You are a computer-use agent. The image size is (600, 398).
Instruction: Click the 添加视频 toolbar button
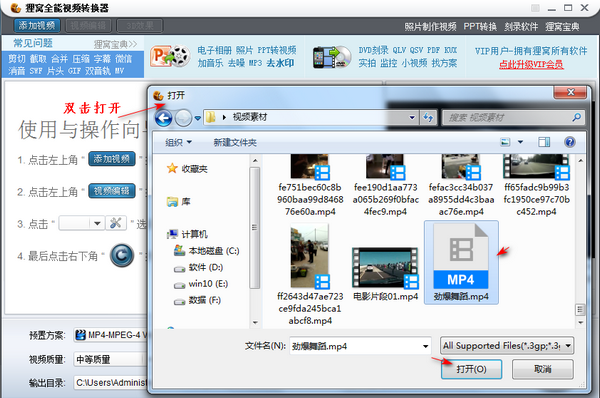[37, 26]
